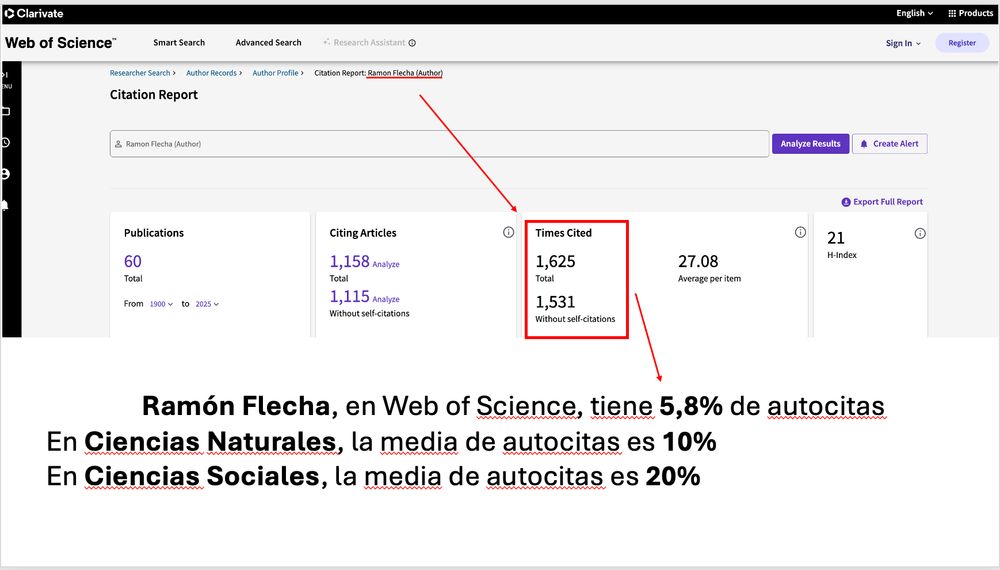
Task: Open the 60 total publications link
Action: 133,261
